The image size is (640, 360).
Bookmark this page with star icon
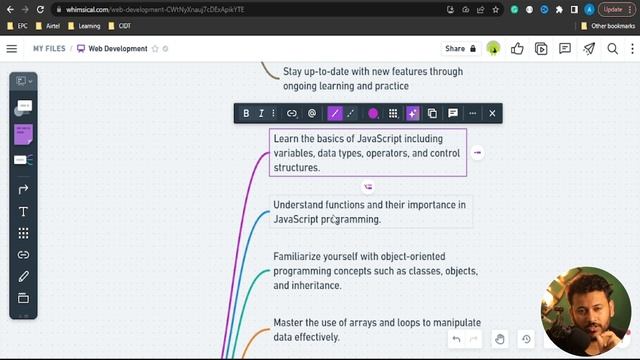tap(496, 9)
